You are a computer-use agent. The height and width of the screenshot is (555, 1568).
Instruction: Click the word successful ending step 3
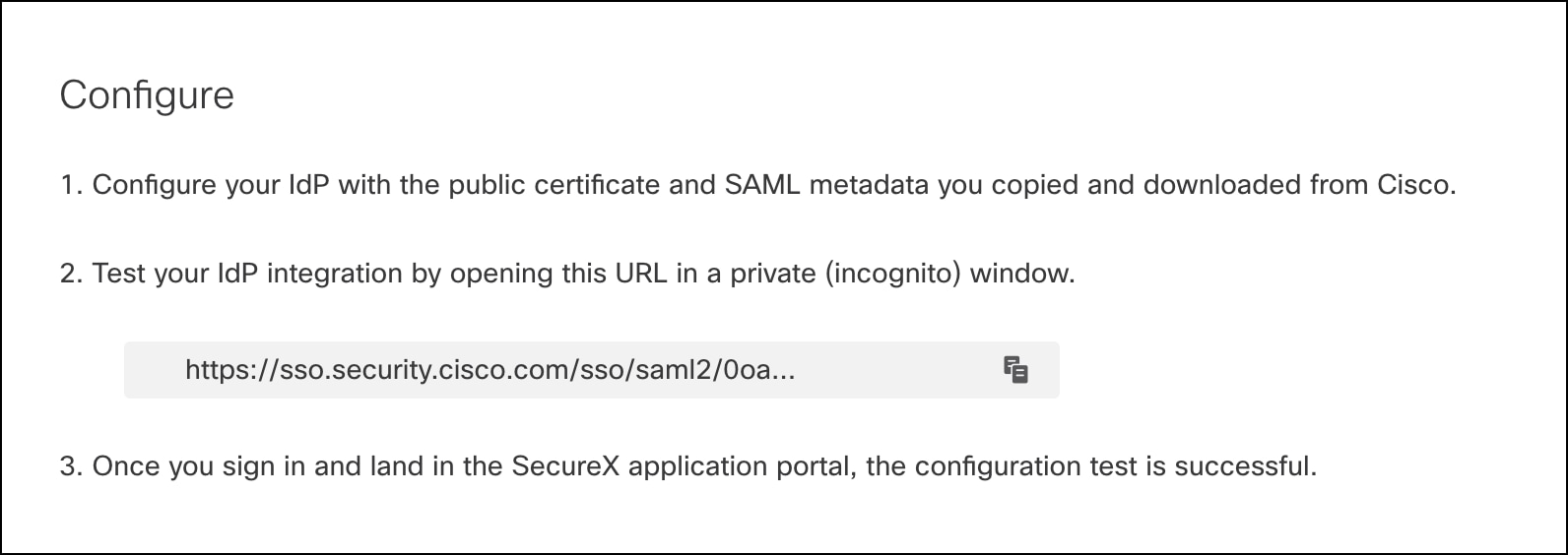tap(1244, 465)
